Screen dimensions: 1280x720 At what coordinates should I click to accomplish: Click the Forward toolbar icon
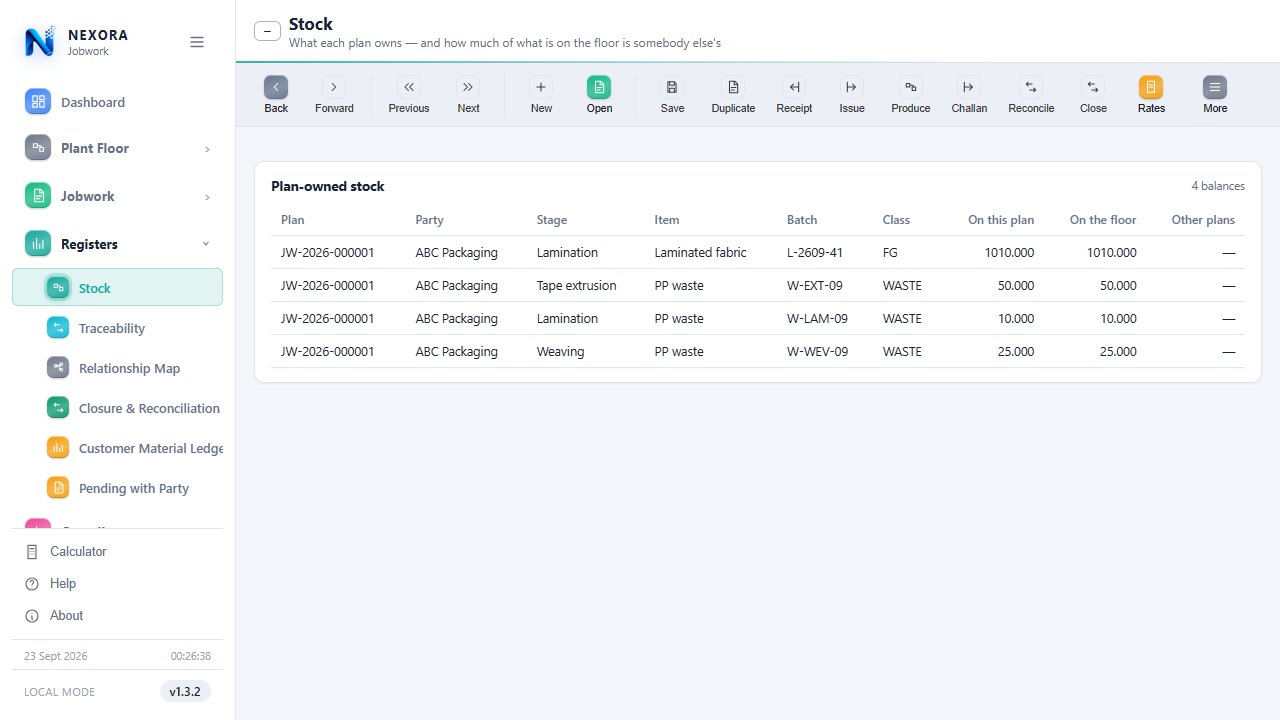tap(334, 87)
